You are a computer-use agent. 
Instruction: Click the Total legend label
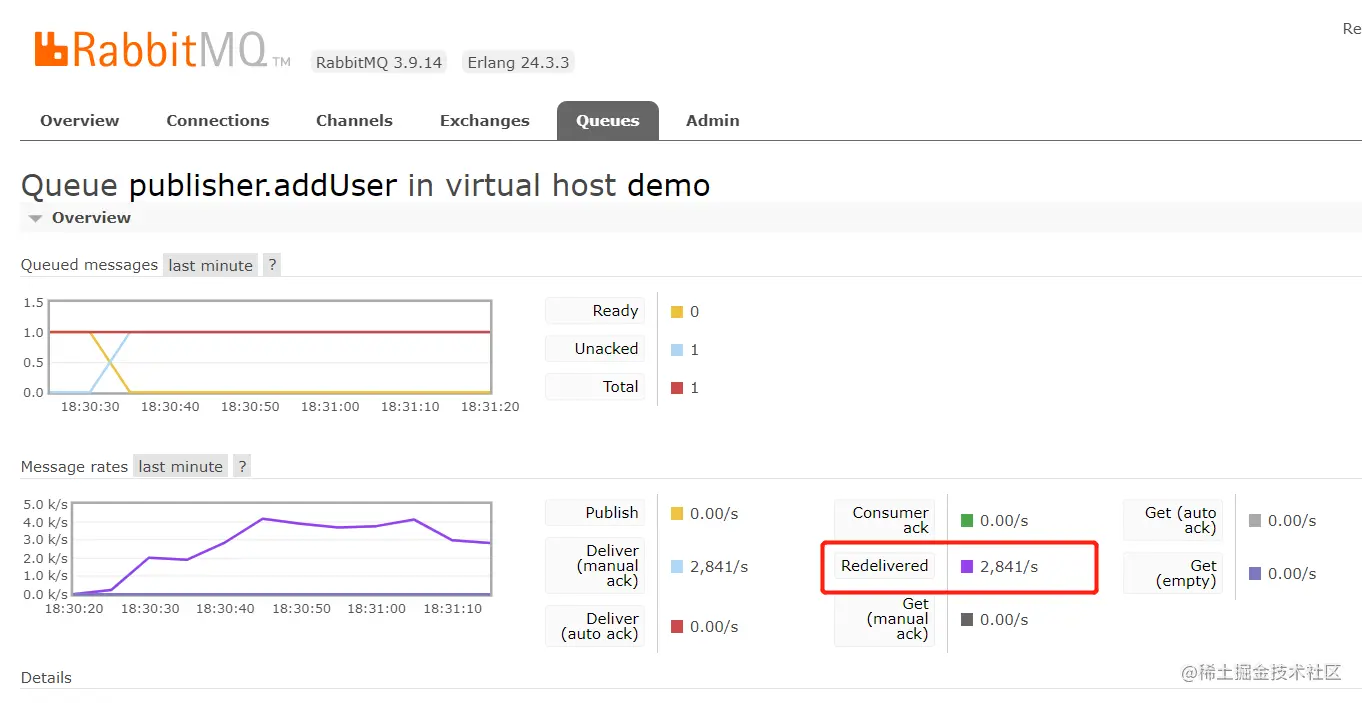[595, 387]
